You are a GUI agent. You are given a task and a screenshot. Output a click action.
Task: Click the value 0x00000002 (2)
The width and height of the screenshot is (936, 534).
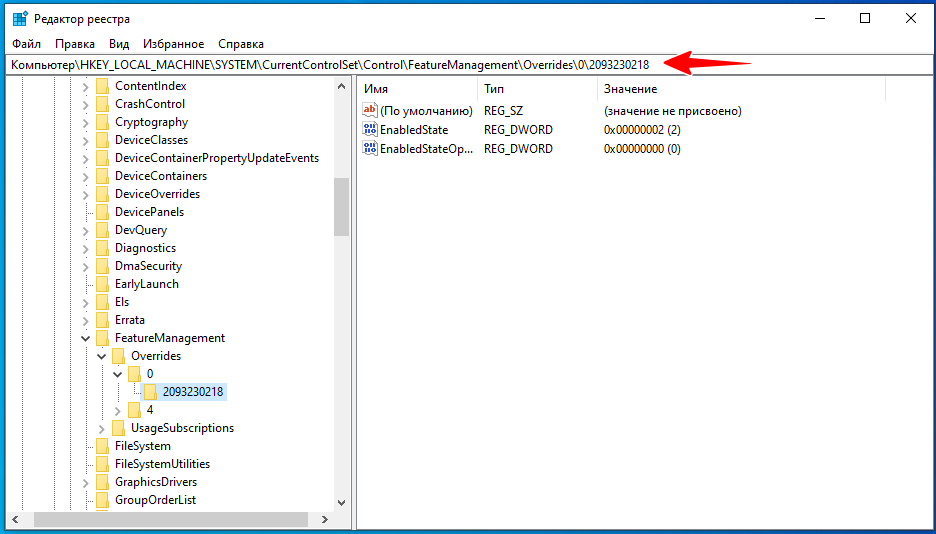click(642, 130)
